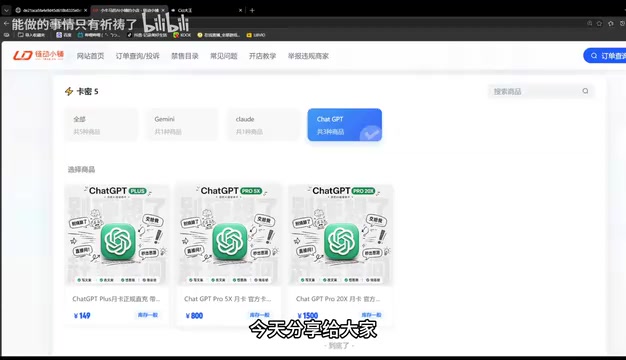Image resolution: width=626 pixels, height=360 pixels.
Task: Go back with the browser back arrow
Action: (x=6, y=24)
